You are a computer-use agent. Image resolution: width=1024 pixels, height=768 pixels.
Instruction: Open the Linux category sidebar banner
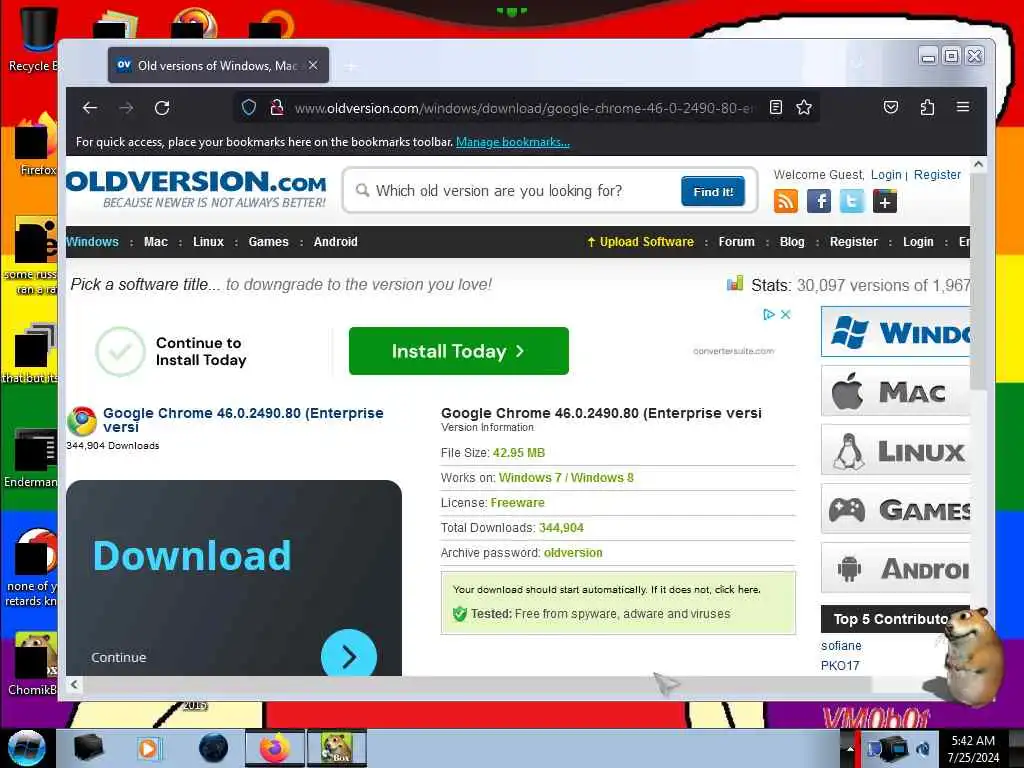pos(895,450)
